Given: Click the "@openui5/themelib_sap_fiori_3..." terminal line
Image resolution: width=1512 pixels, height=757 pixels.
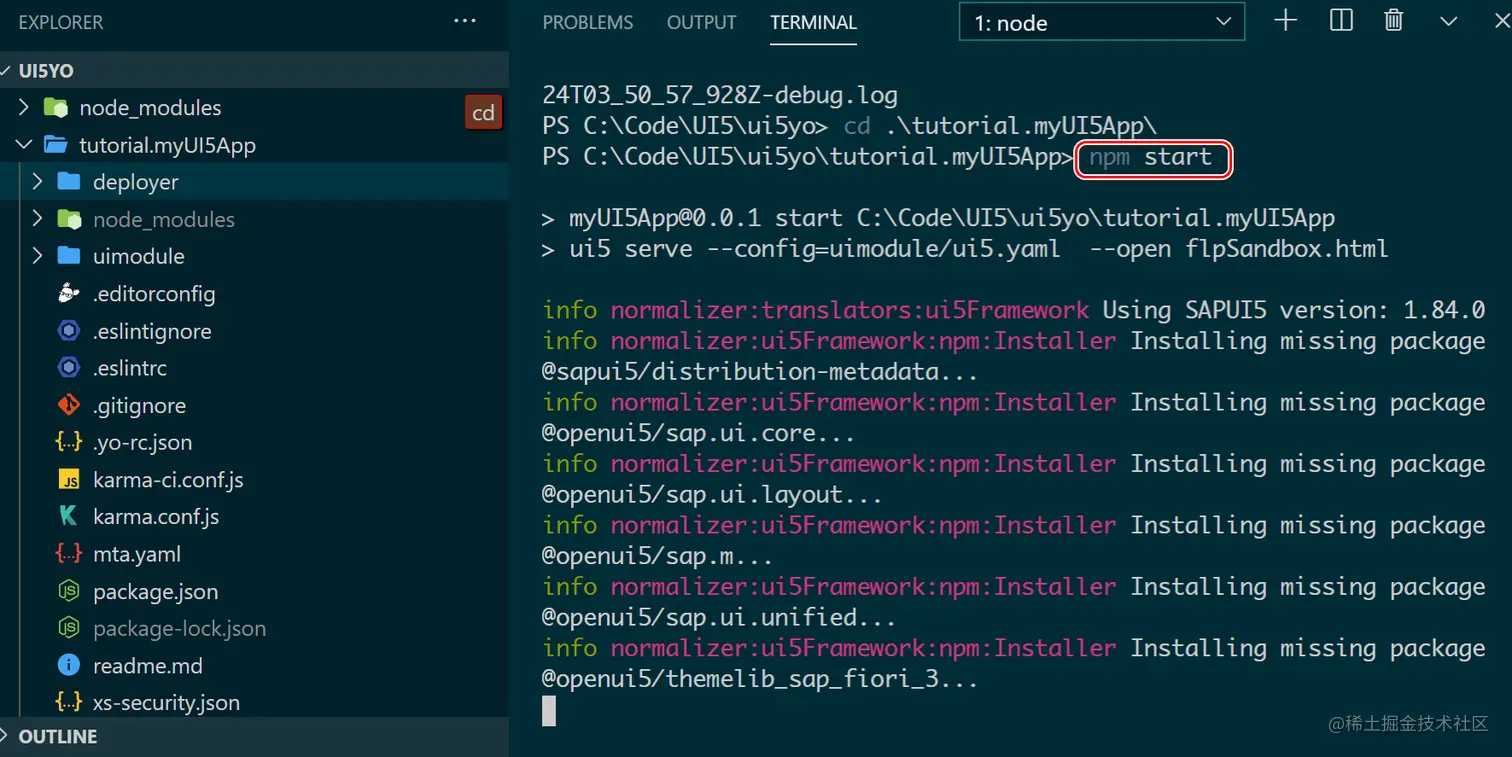Looking at the screenshot, I should (760, 679).
